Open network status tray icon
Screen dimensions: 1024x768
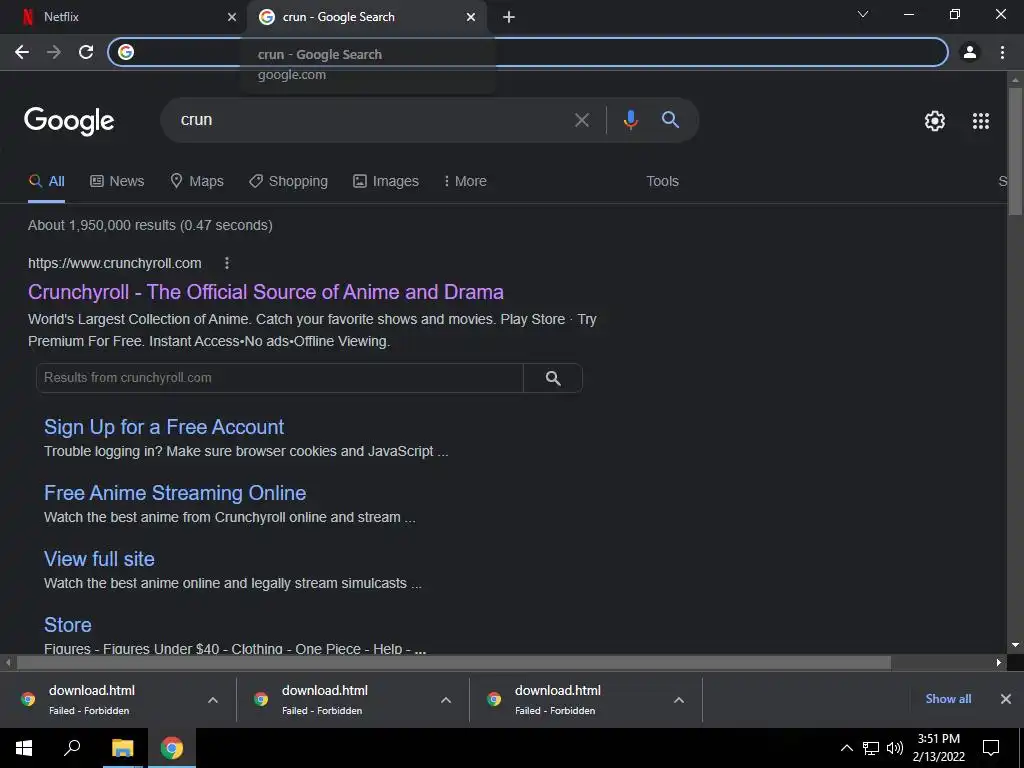[x=870, y=748]
